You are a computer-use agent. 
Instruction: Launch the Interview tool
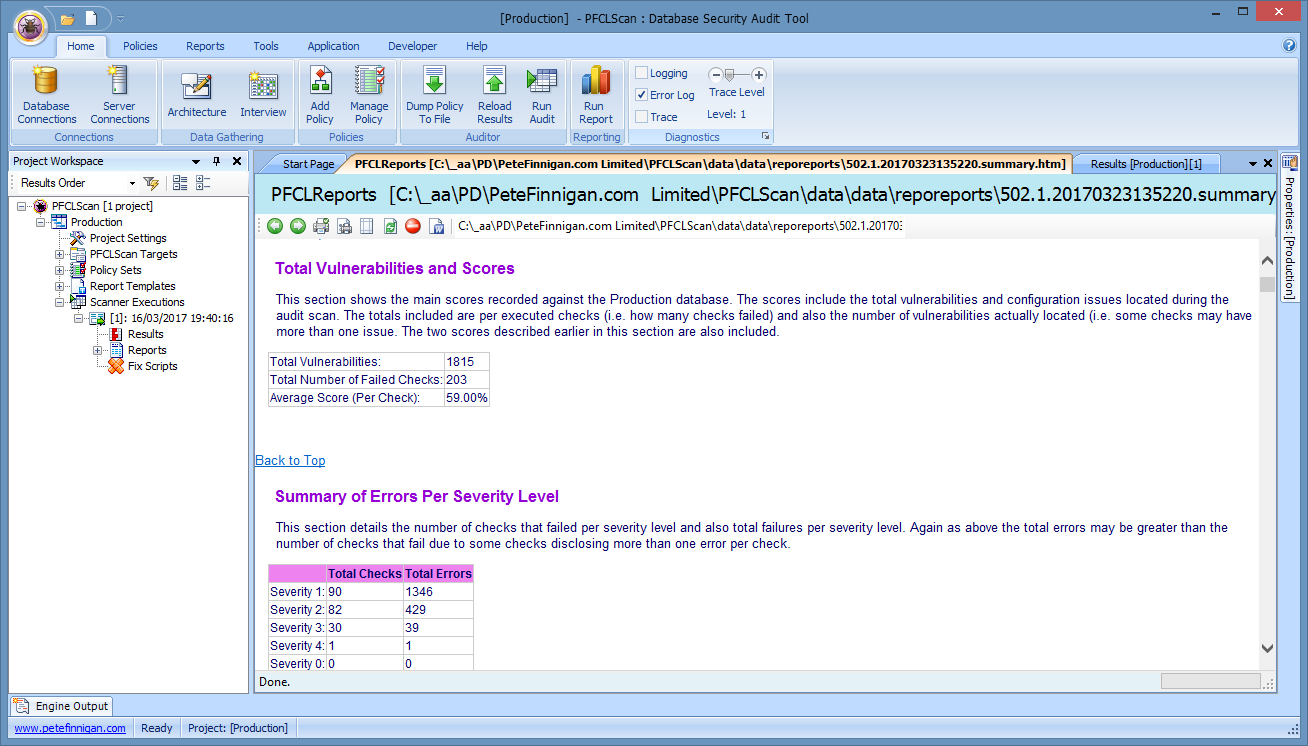[x=263, y=95]
